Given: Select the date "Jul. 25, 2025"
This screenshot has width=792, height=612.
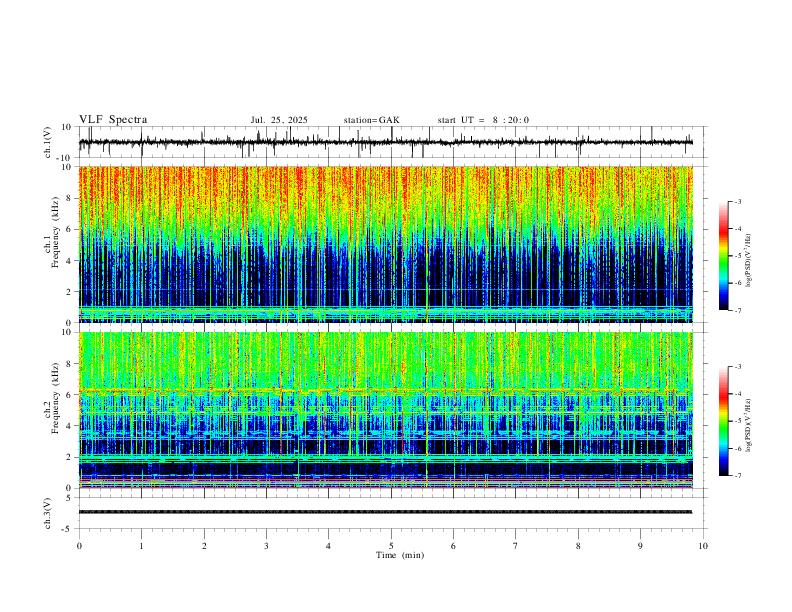Looking at the screenshot, I should pyautogui.click(x=279, y=120).
